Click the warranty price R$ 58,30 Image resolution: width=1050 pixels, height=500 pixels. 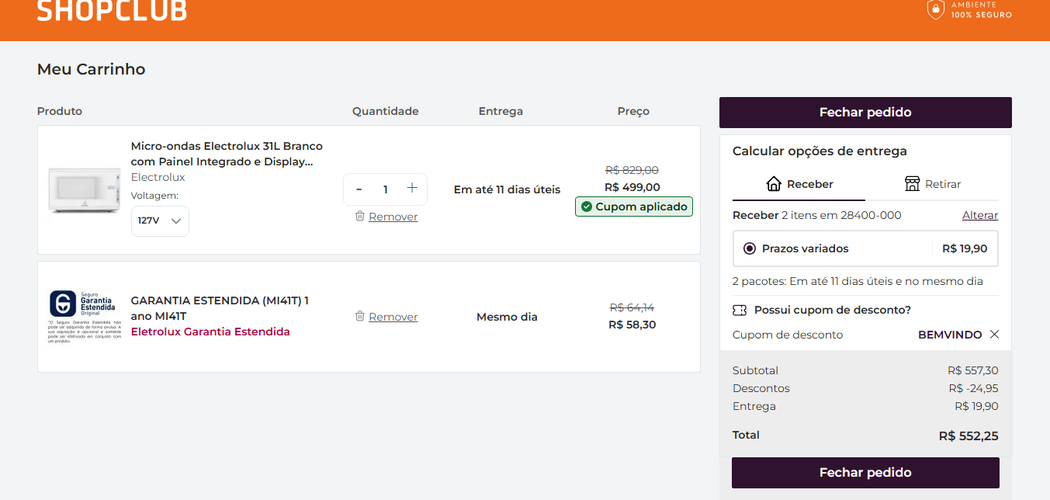click(632, 325)
